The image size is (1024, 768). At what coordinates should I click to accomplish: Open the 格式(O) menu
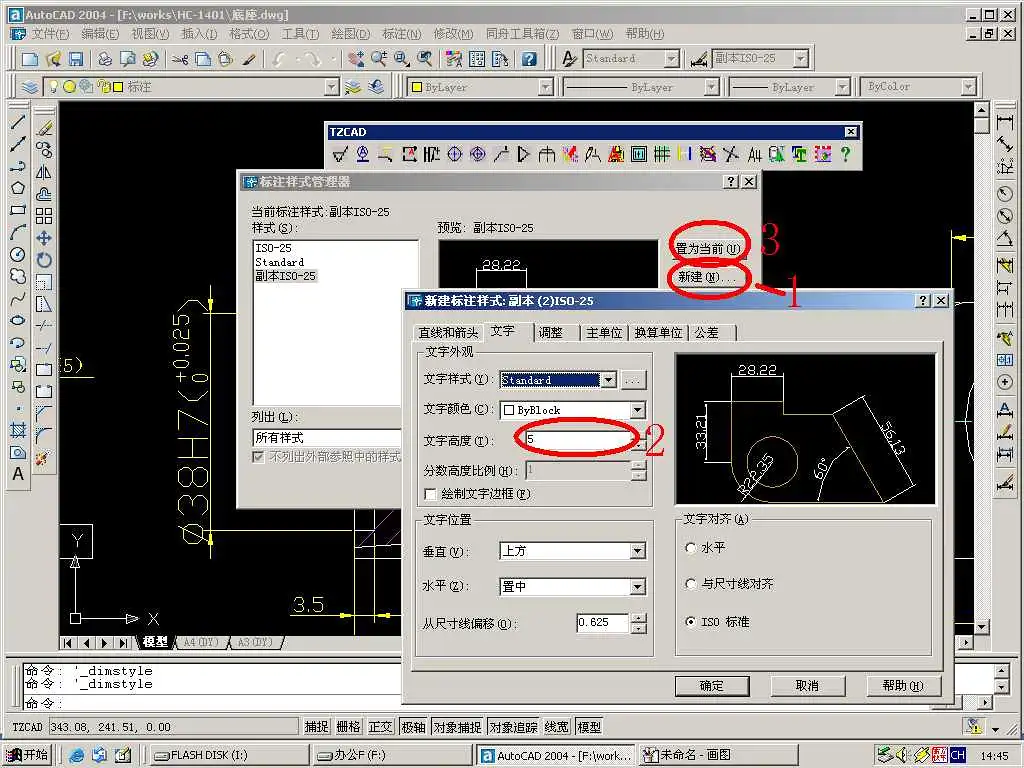point(249,33)
